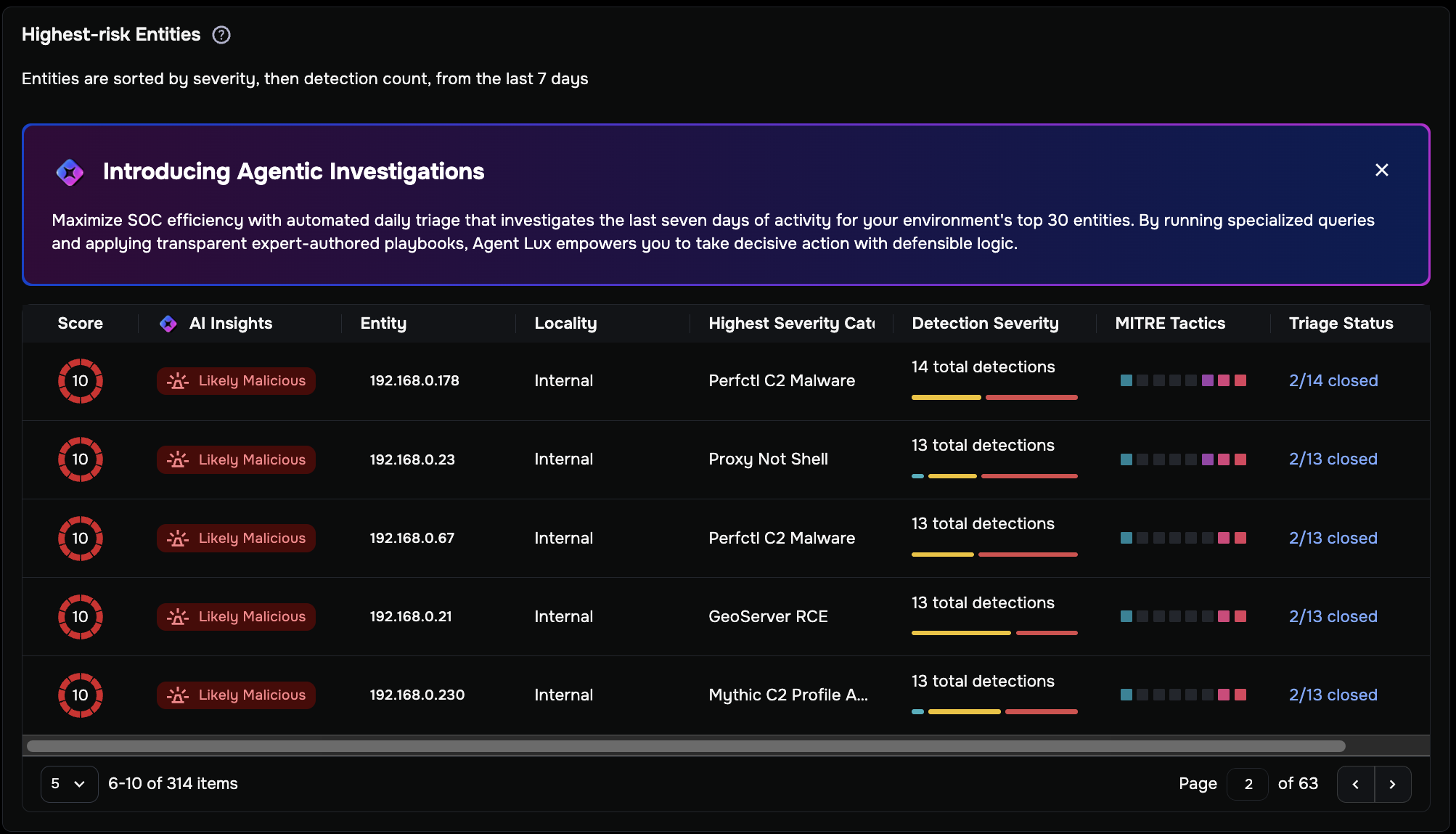The image size is (1456, 834).
Task: Click the alarm icon in 192.168.0.230's badge
Action: tap(178, 695)
